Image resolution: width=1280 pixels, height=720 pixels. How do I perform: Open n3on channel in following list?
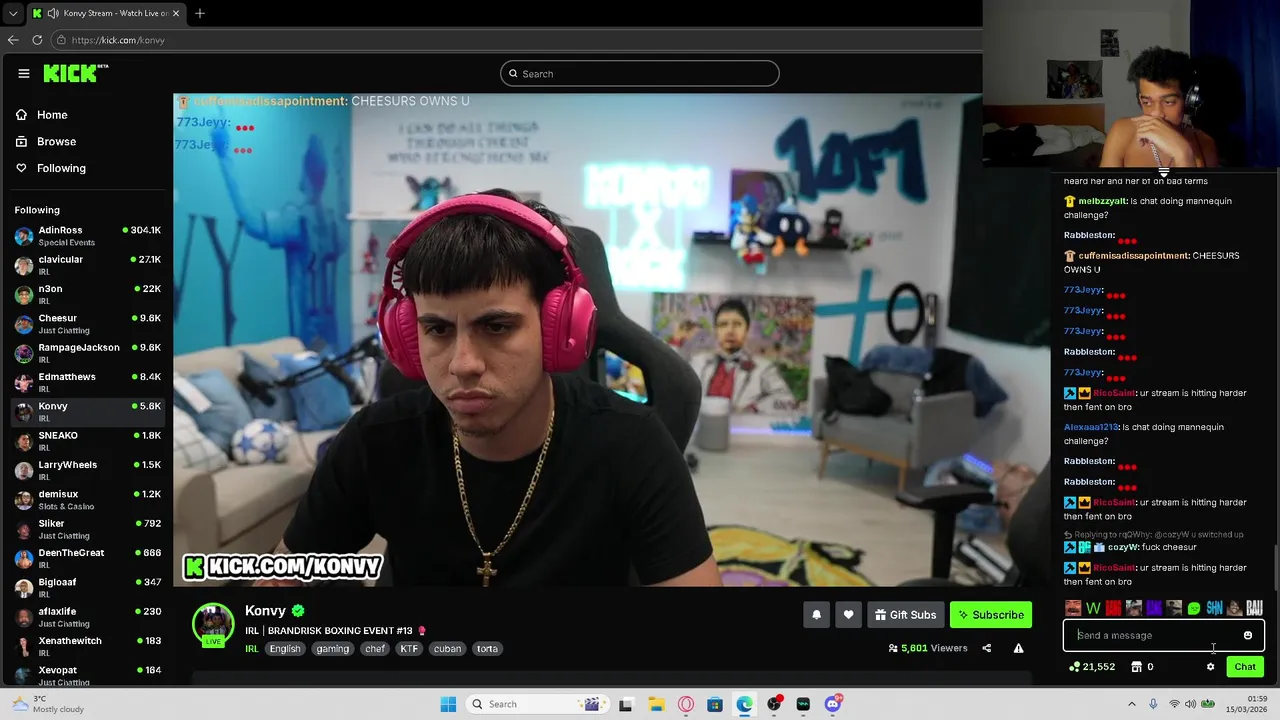(87, 294)
